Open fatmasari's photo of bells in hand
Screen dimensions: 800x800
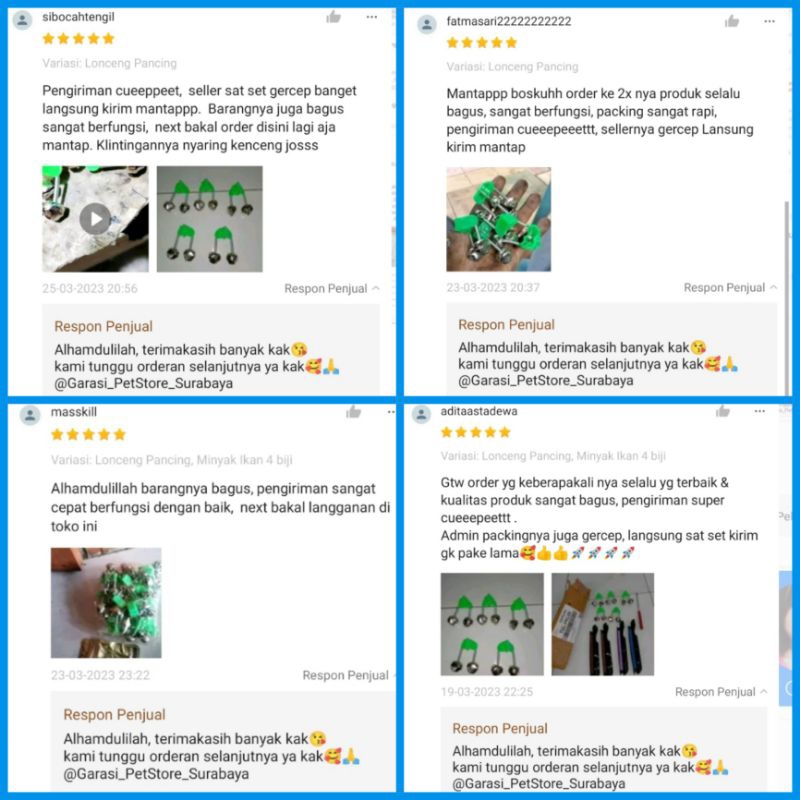(498, 219)
